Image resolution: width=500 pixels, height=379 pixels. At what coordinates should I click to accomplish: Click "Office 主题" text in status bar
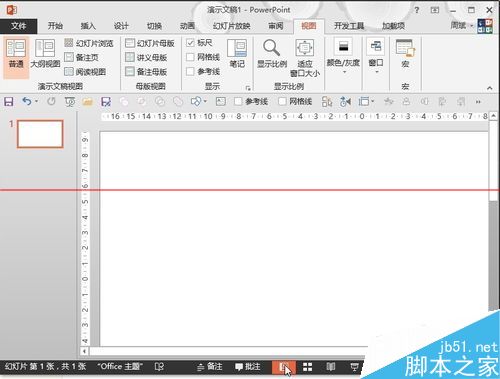120,367
